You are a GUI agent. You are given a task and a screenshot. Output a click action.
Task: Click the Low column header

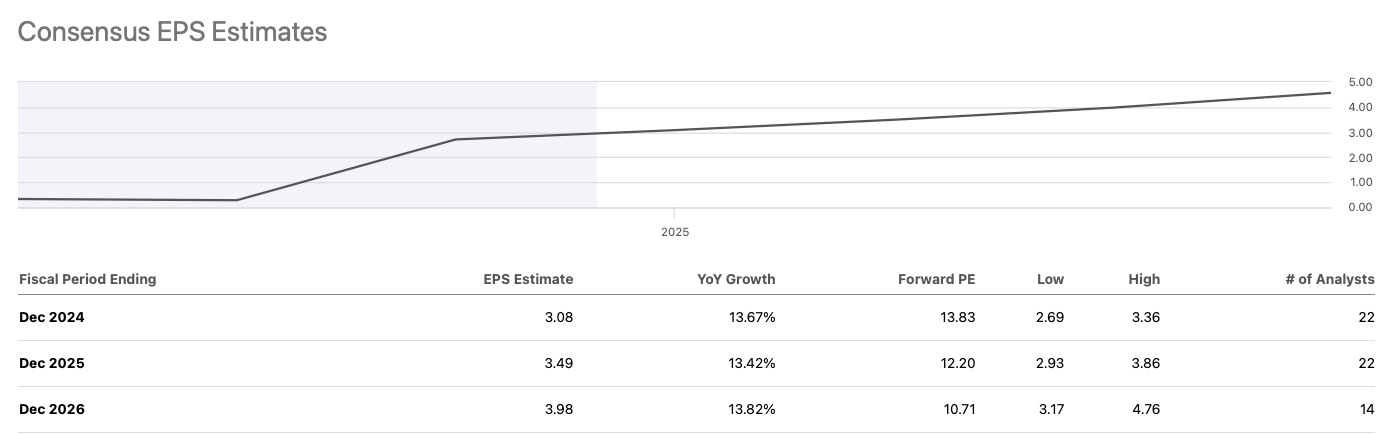(x=1050, y=279)
